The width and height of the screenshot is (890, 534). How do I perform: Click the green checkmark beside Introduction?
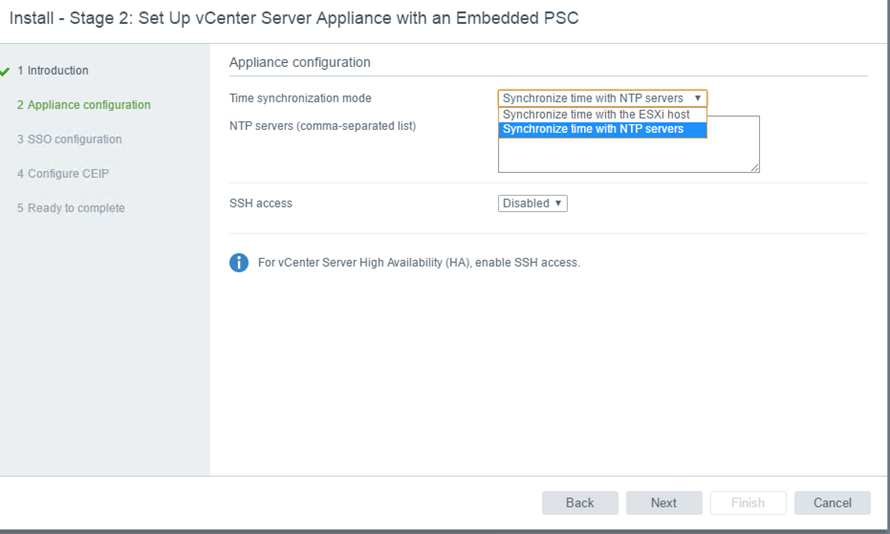coord(5,71)
